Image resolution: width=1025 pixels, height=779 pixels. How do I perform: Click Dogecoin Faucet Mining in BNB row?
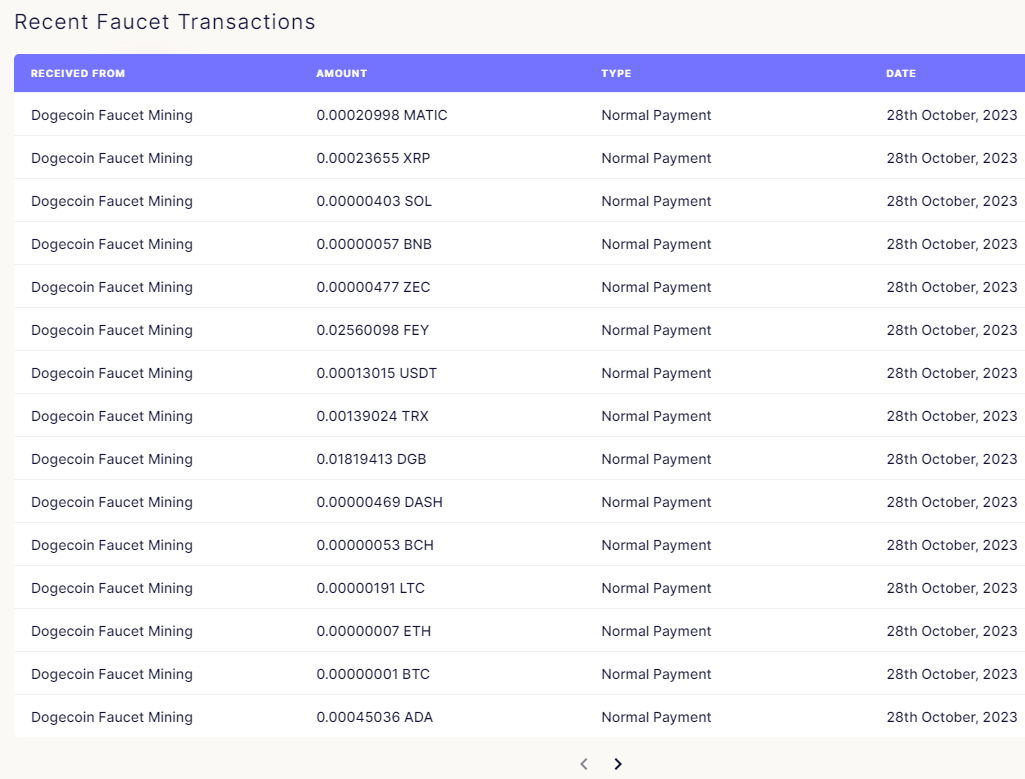point(112,244)
